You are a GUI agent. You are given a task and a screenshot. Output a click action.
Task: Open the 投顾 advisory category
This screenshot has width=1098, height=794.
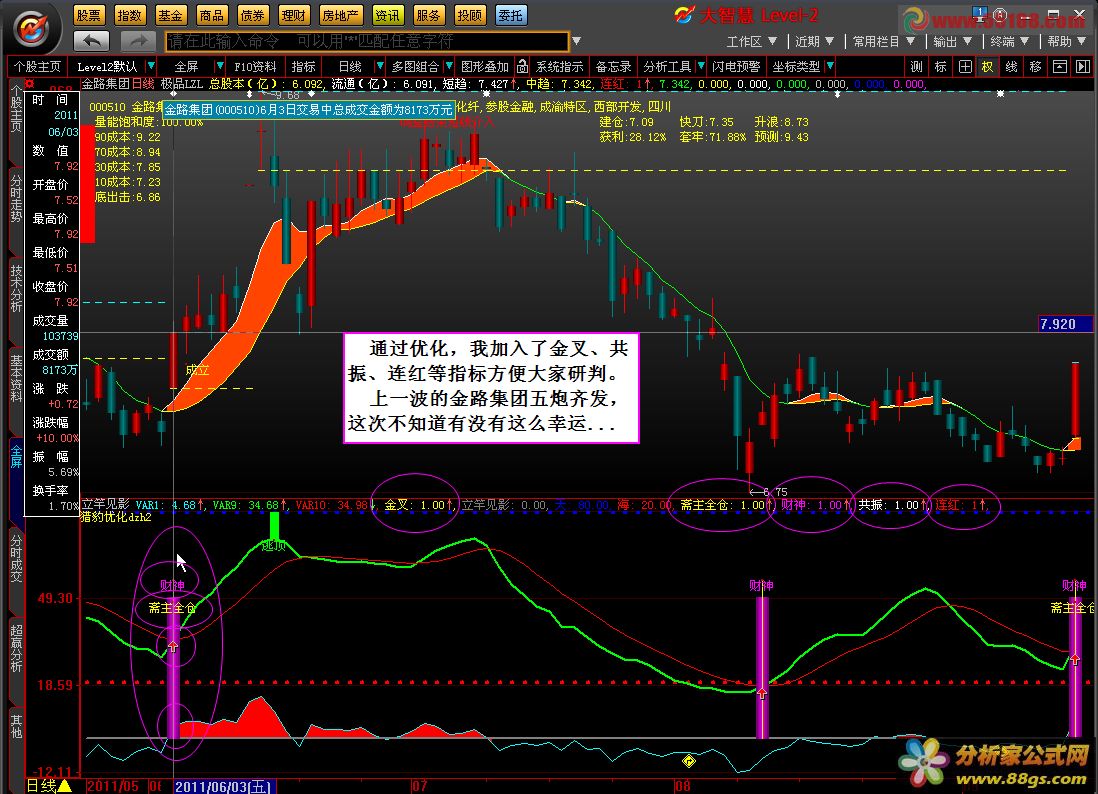(x=469, y=15)
